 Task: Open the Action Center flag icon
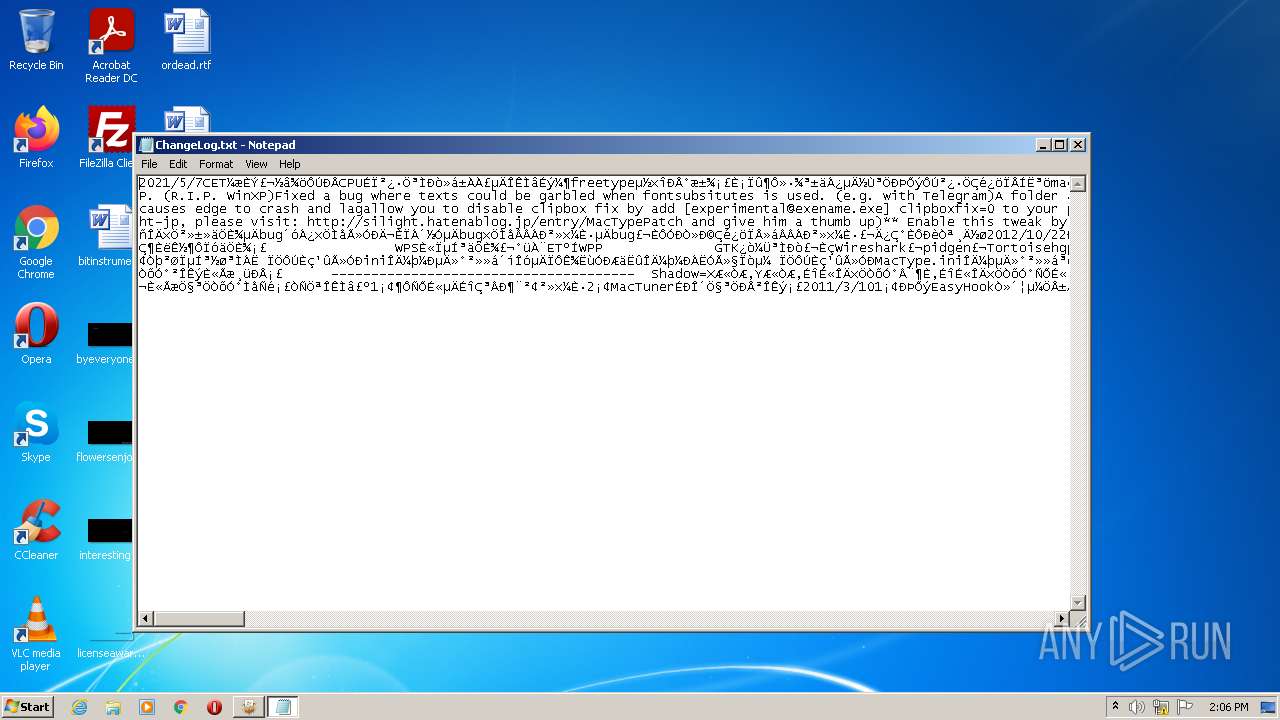[1183, 707]
